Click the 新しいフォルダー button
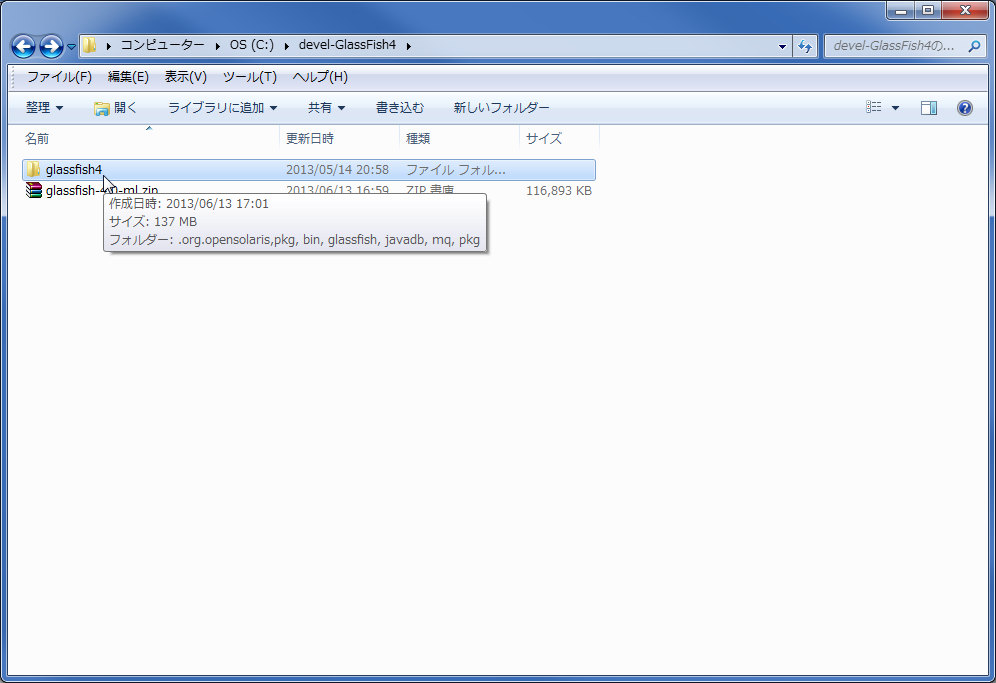The image size is (996, 683). click(500, 107)
